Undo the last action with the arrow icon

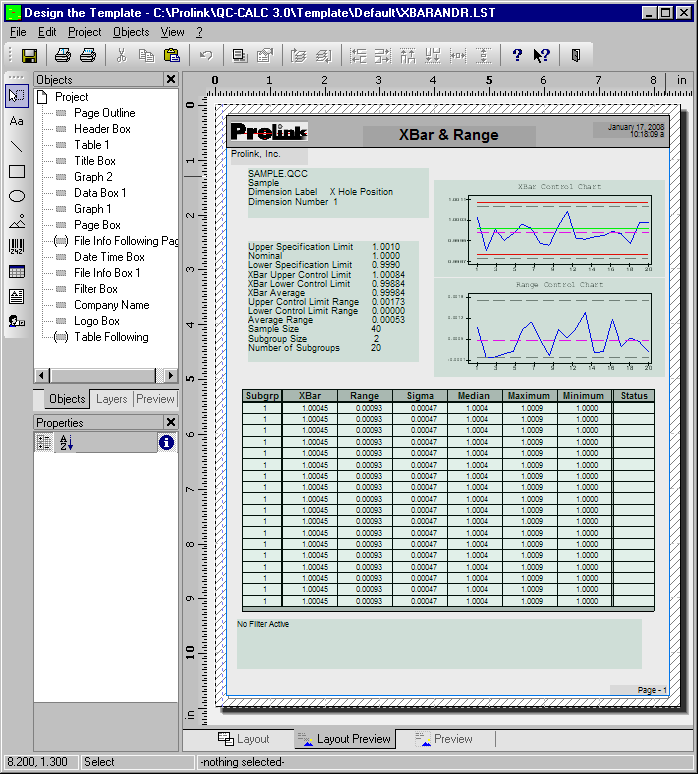point(206,55)
